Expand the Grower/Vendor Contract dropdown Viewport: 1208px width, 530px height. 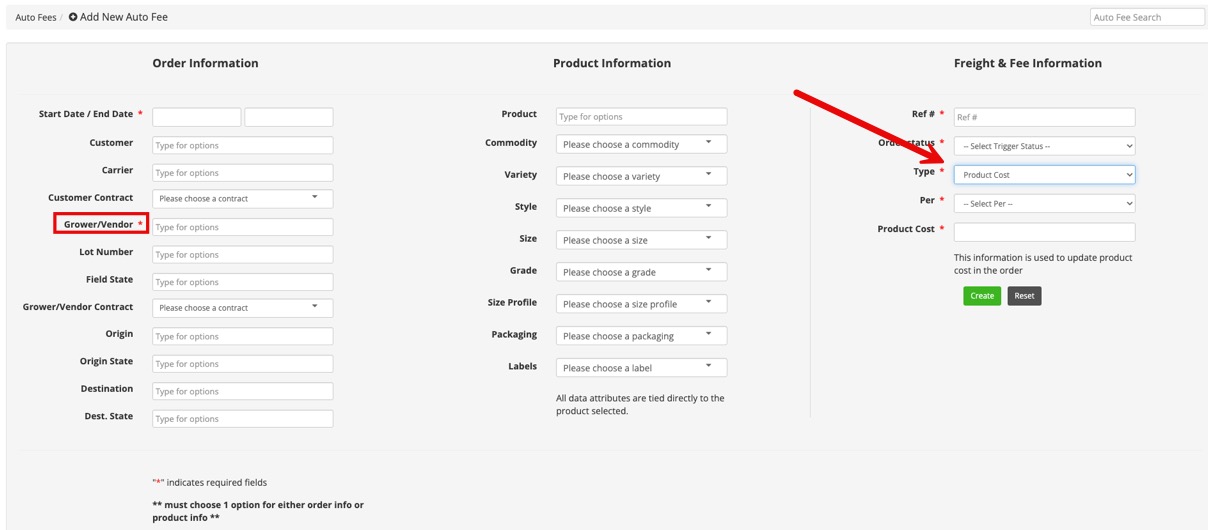(x=242, y=308)
